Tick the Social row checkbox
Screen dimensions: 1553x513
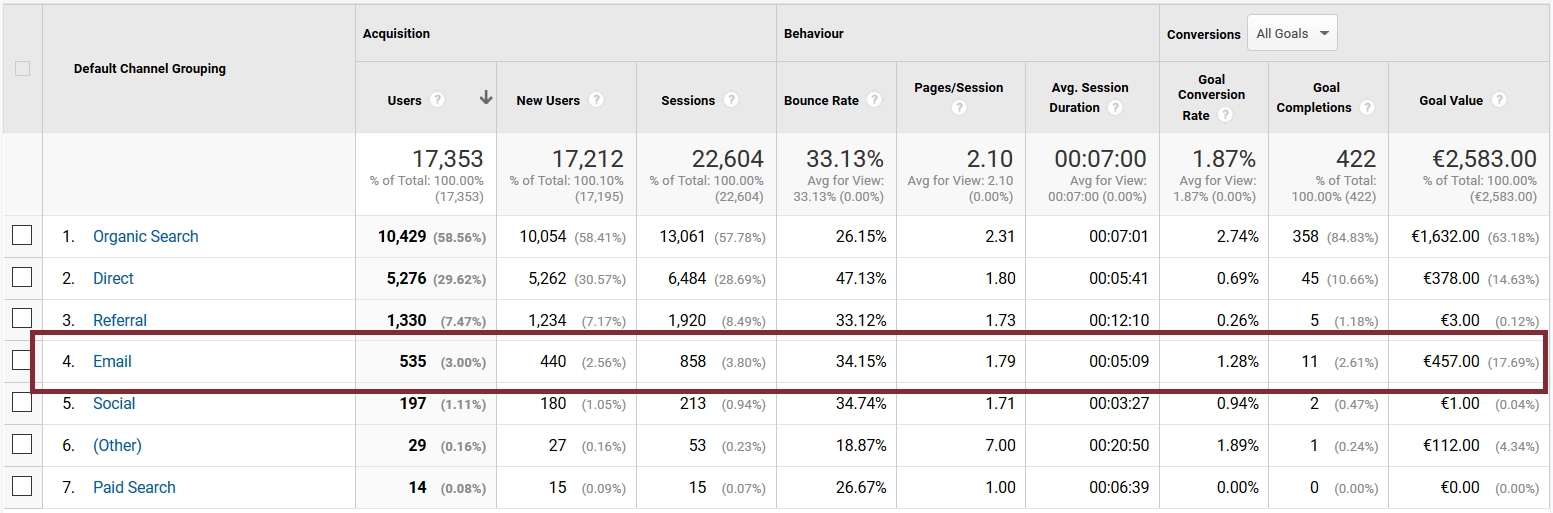tap(22, 403)
